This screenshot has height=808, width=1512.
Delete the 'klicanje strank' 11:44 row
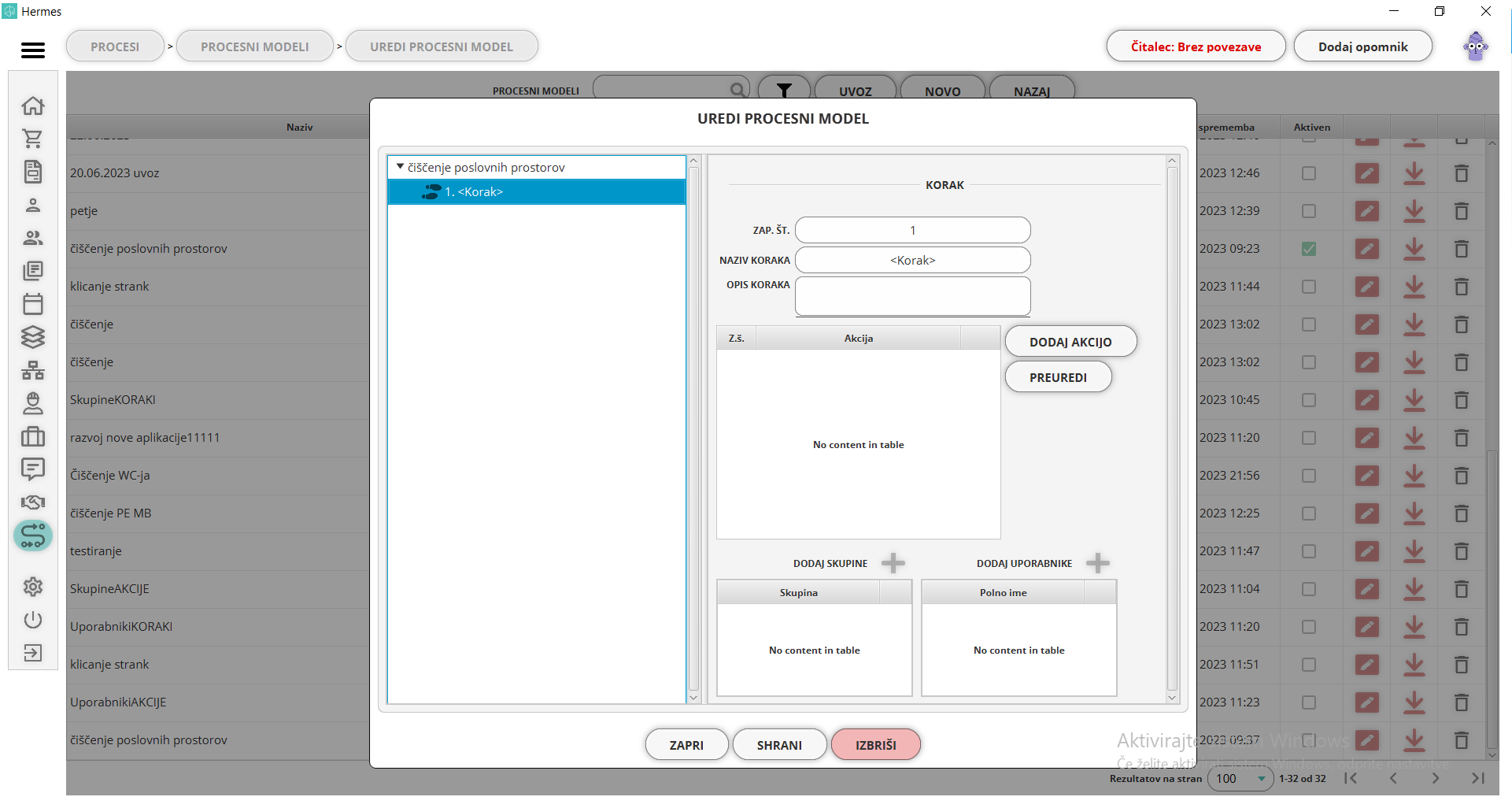coord(1462,287)
